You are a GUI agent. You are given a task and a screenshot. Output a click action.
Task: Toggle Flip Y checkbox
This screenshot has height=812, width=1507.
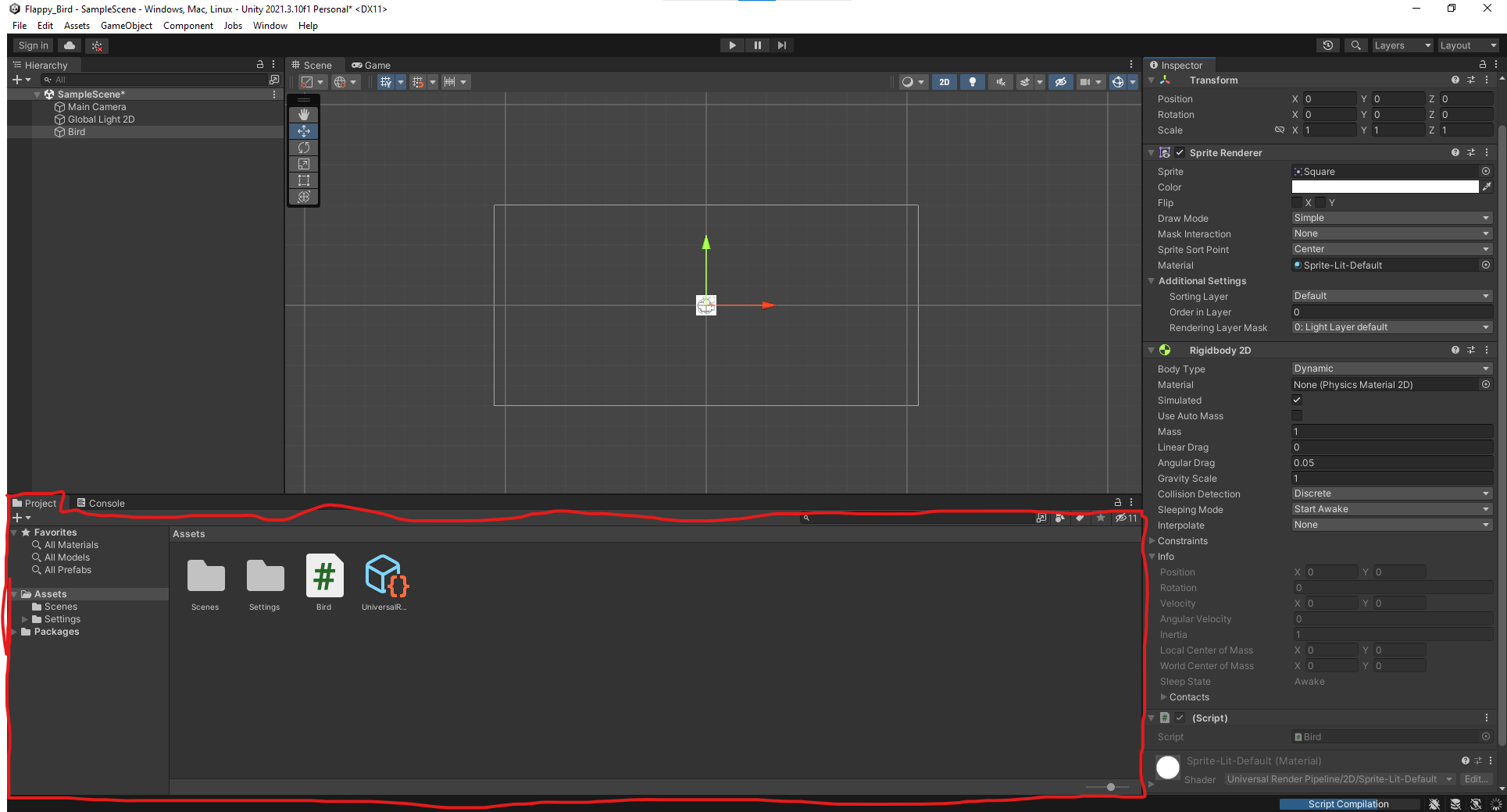click(1320, 202)
